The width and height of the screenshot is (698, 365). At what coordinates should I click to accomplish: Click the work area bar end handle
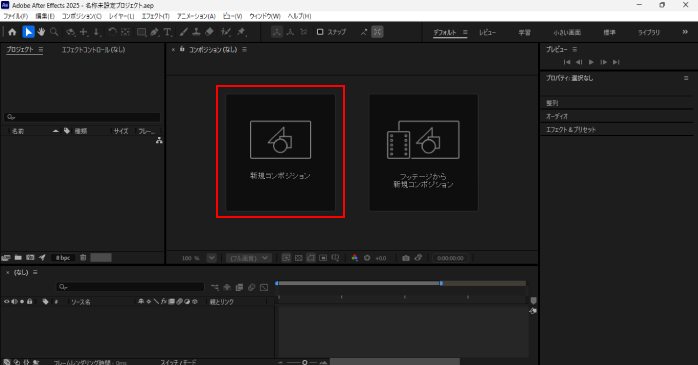pos(441,283)
